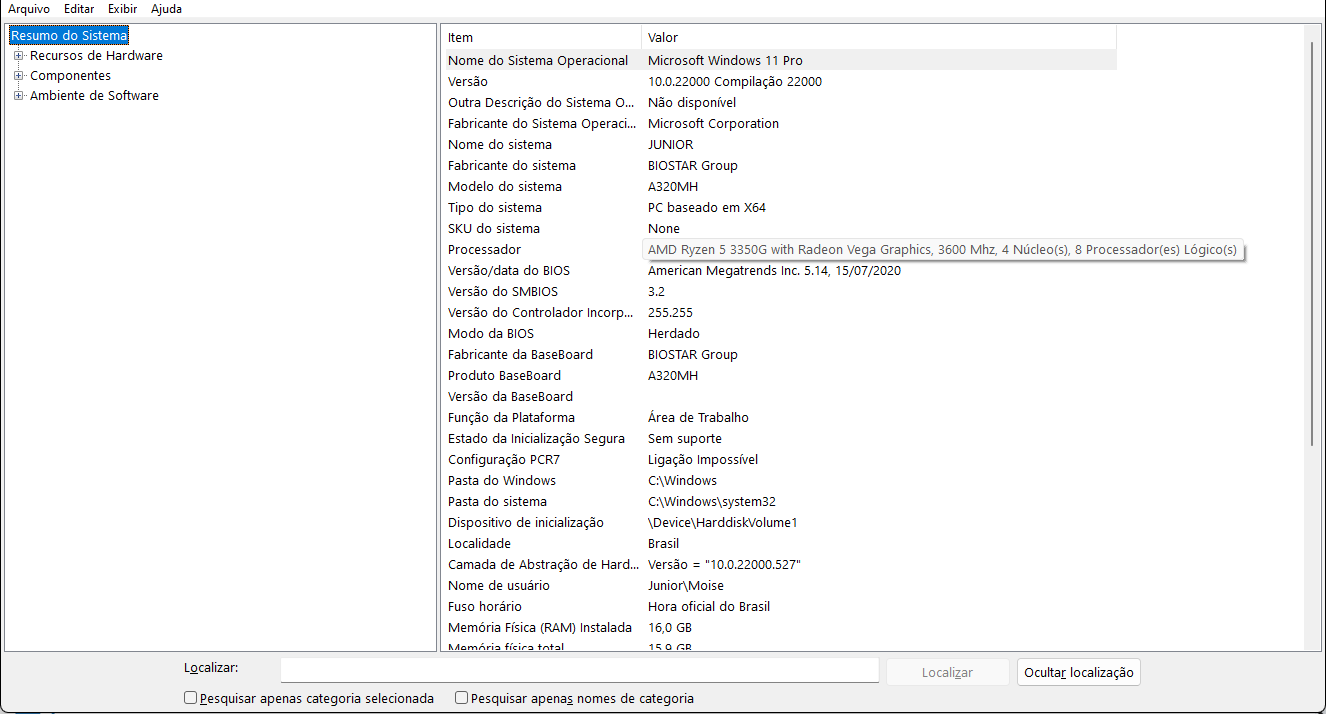Select Modo da BIOS row
Screen dimensions: 1326x714
780,333
